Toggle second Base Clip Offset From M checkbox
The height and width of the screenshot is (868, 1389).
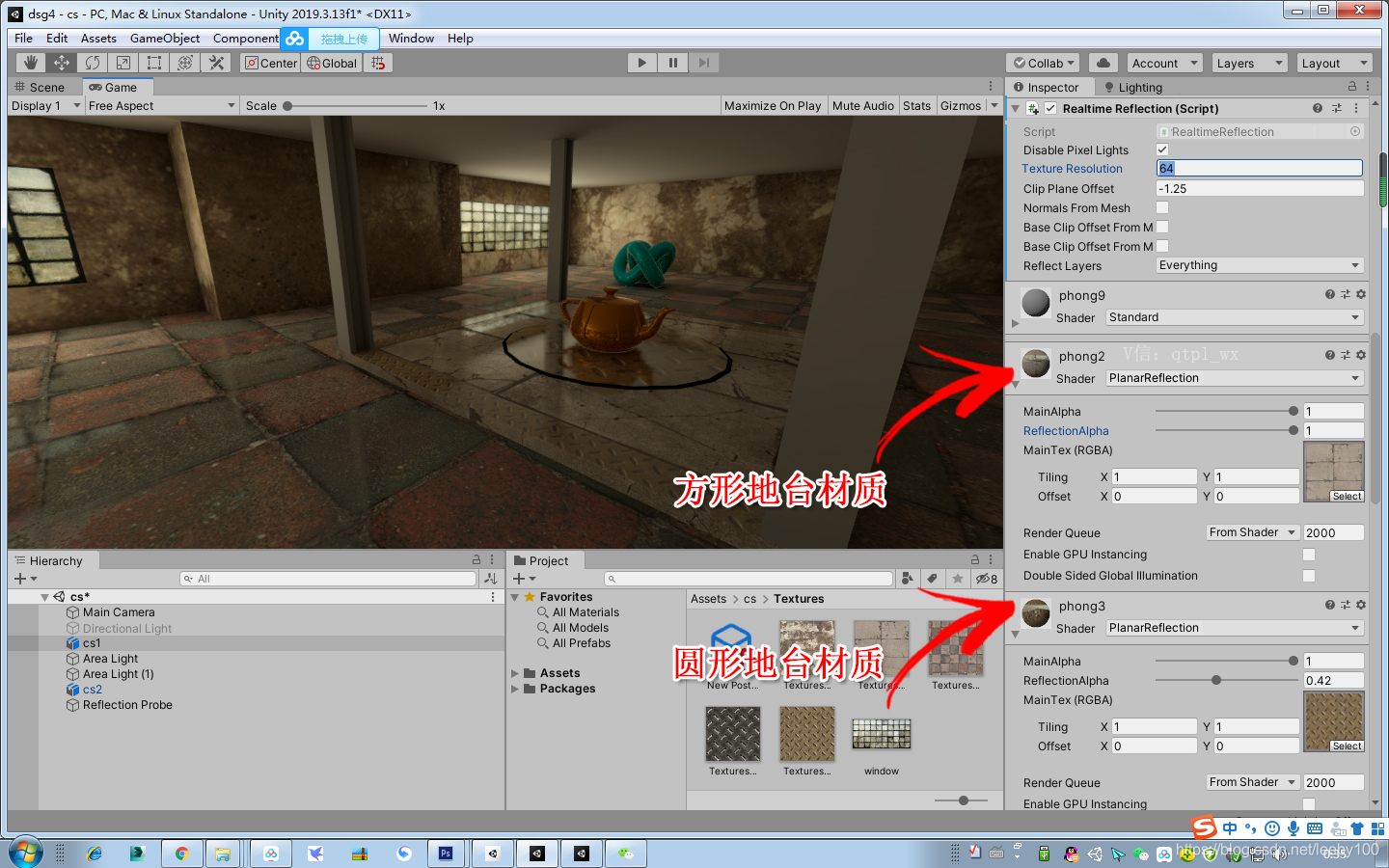point(1162,246)
